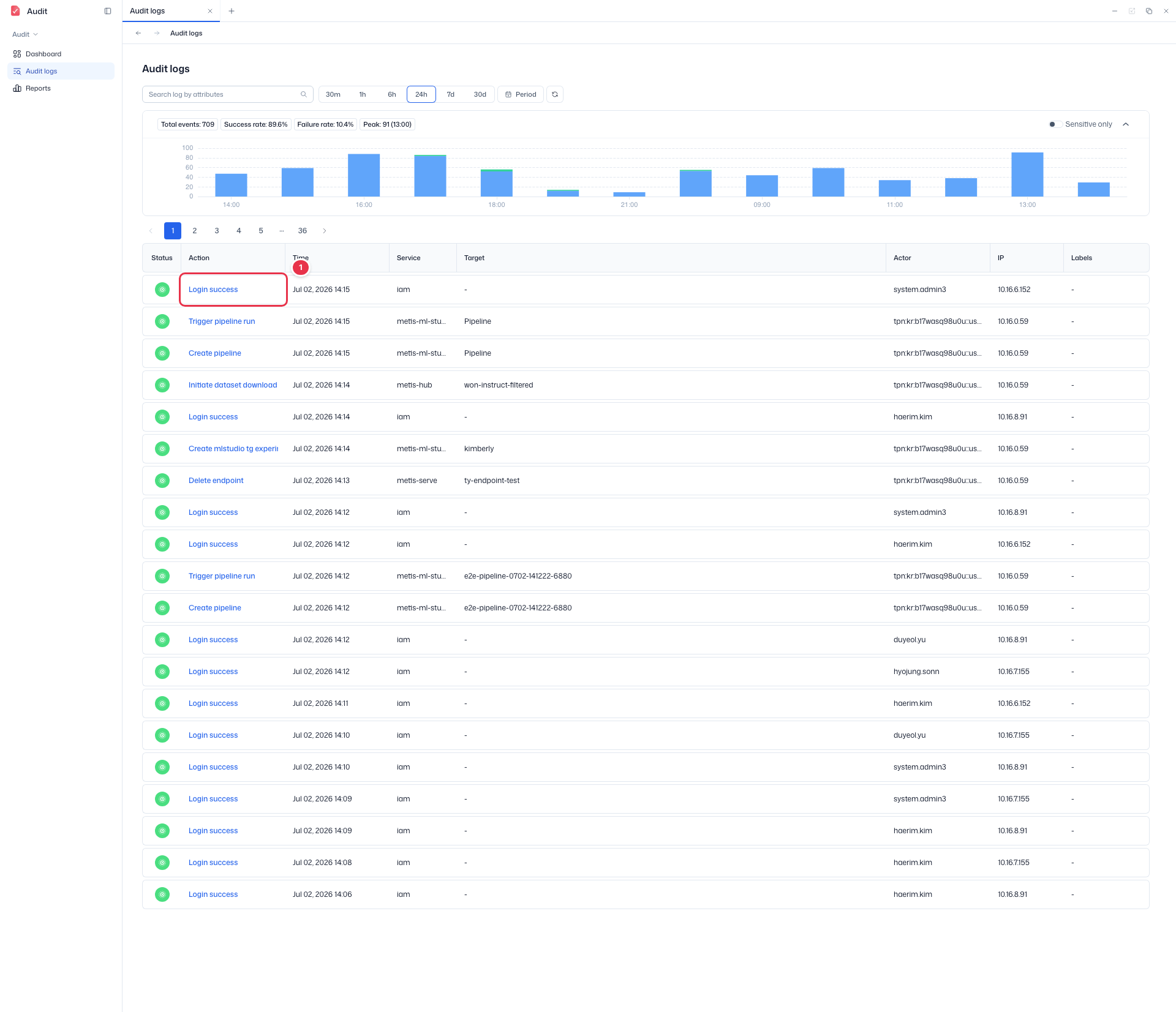1176x1012 pixels.
Task: Click the 13:00 peak bar in chart
Action: coord(1027,174)
